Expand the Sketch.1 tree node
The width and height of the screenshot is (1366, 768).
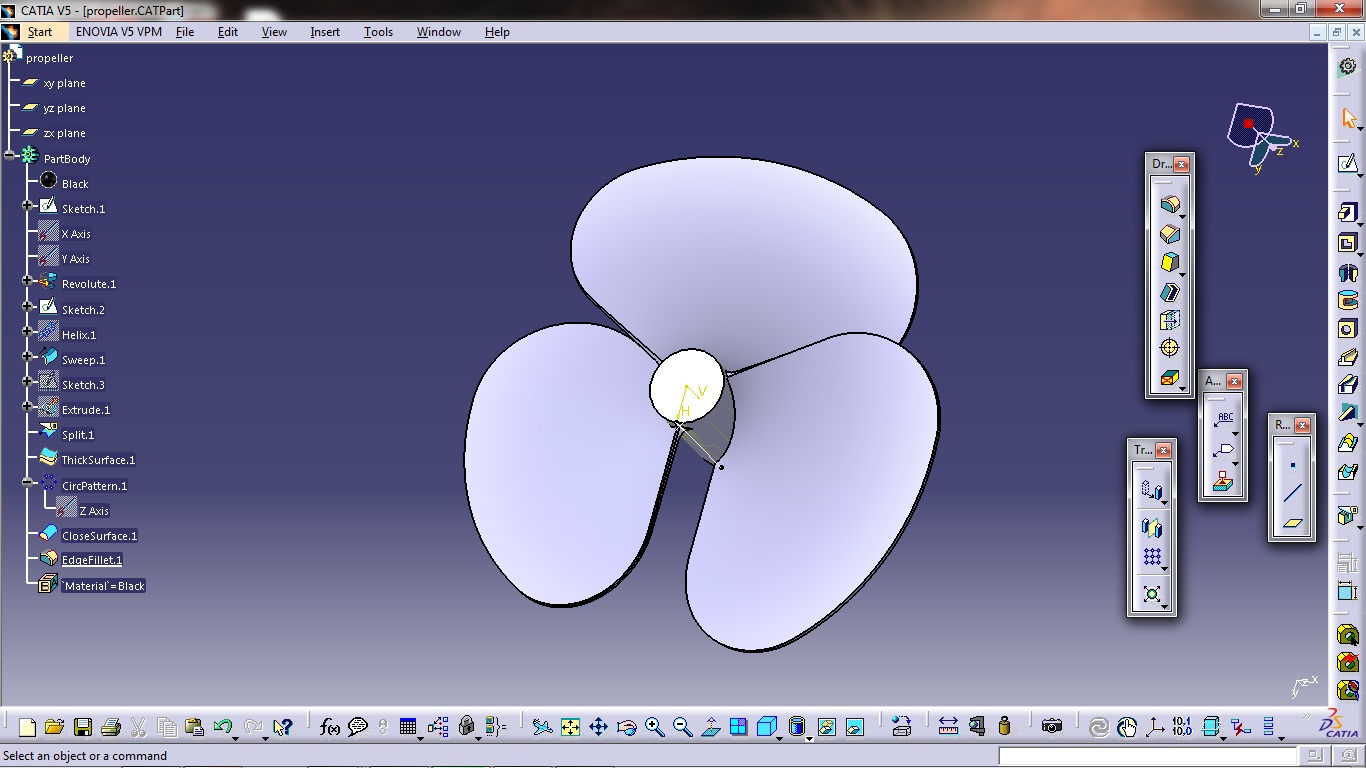click(28, 206)
